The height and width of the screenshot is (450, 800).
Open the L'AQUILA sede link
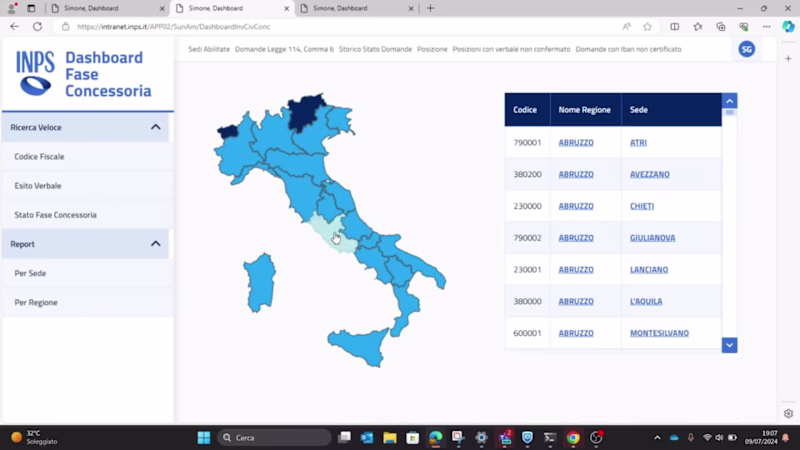pos(646,302)
